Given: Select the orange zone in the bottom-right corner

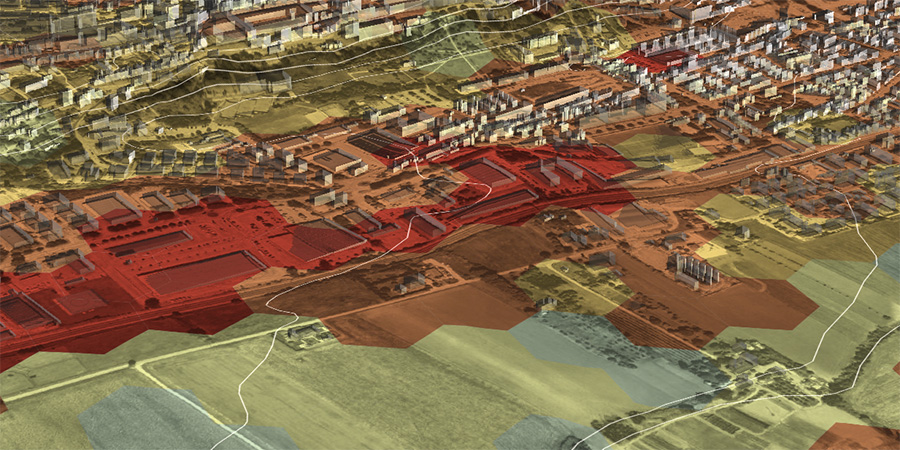Looking at the screenshot, I should click(x=858, y=436).
